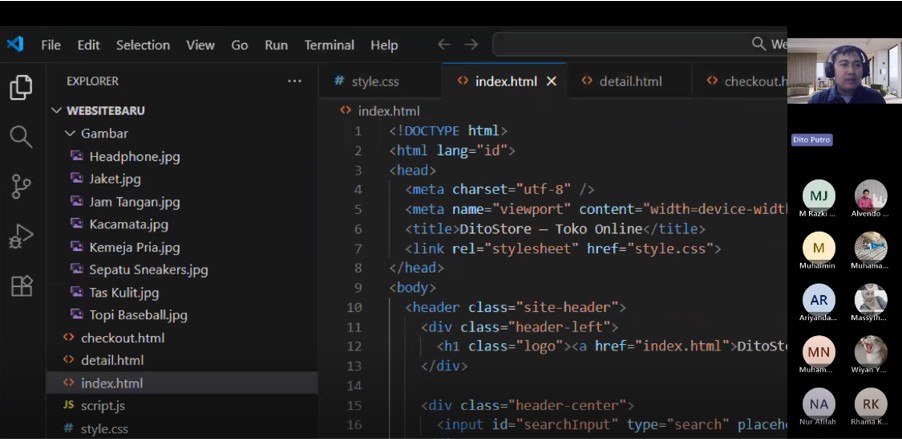Open Headphone.jpg in file tree
The width and height of the screenshot is (902, 439).
[134, 156]
